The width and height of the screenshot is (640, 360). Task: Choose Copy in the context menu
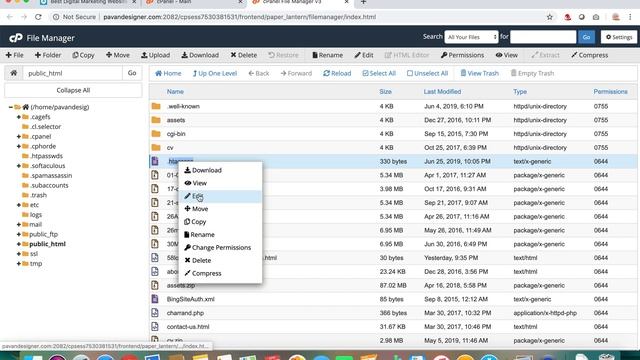click(x=220, y=222)
